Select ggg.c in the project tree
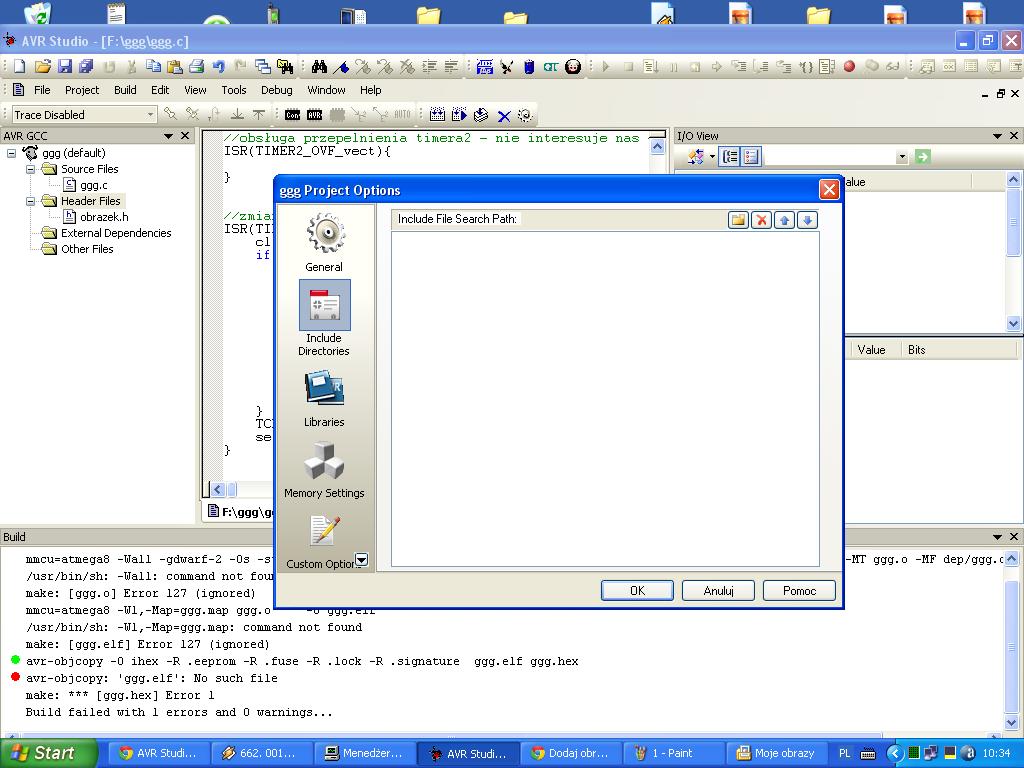This screenshot has height=768, width=1024. (x=93, y=185)
